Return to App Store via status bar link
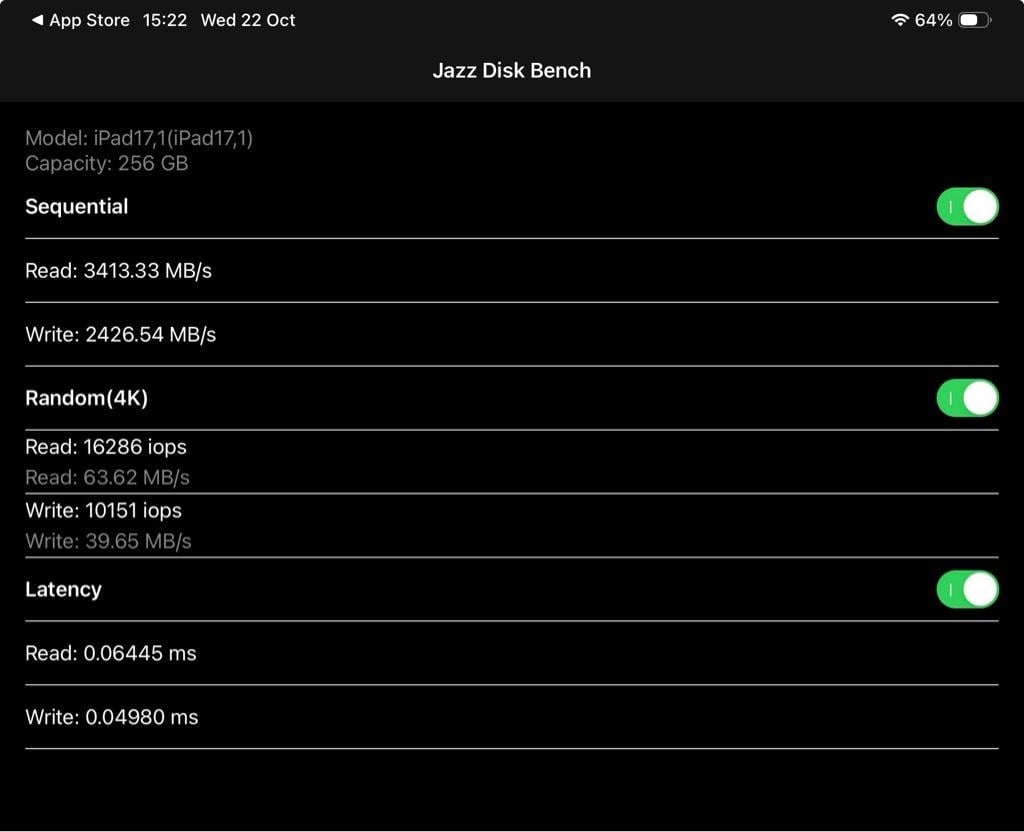Screen dimensions: 1024x832 click(81, 20)
